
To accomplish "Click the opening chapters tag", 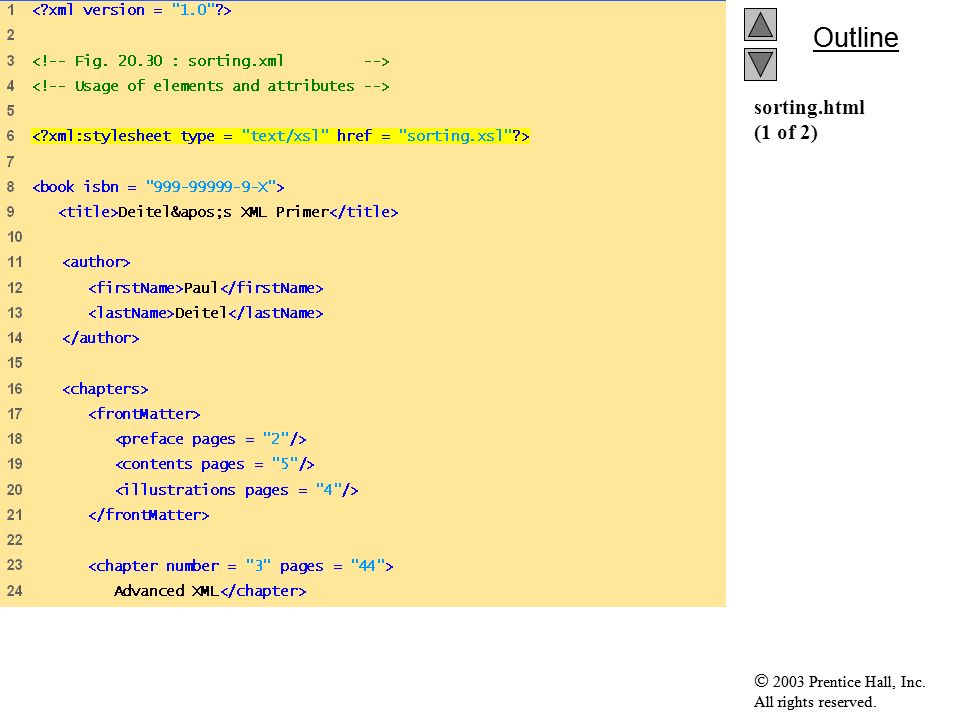I will 105,389.
